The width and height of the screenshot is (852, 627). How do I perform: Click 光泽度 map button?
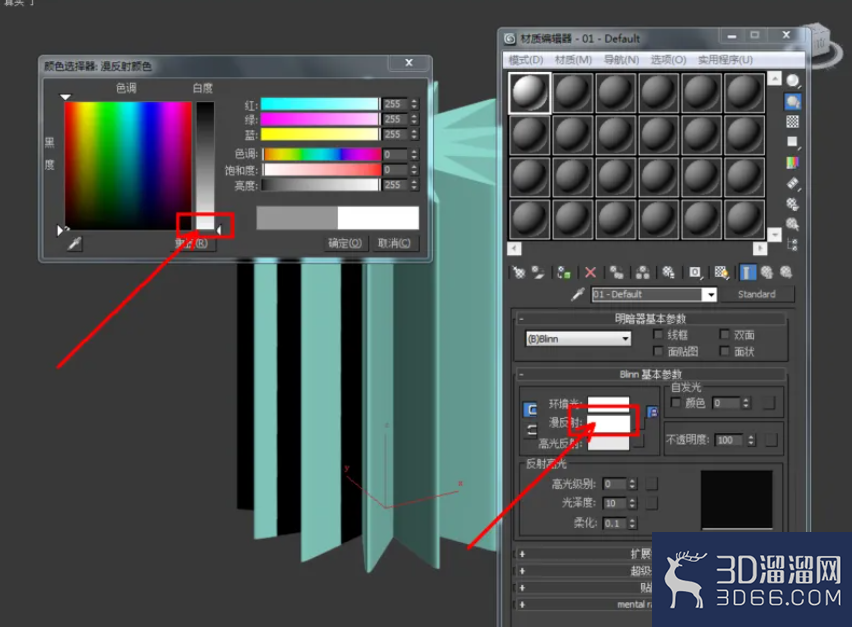coord(651,503)
